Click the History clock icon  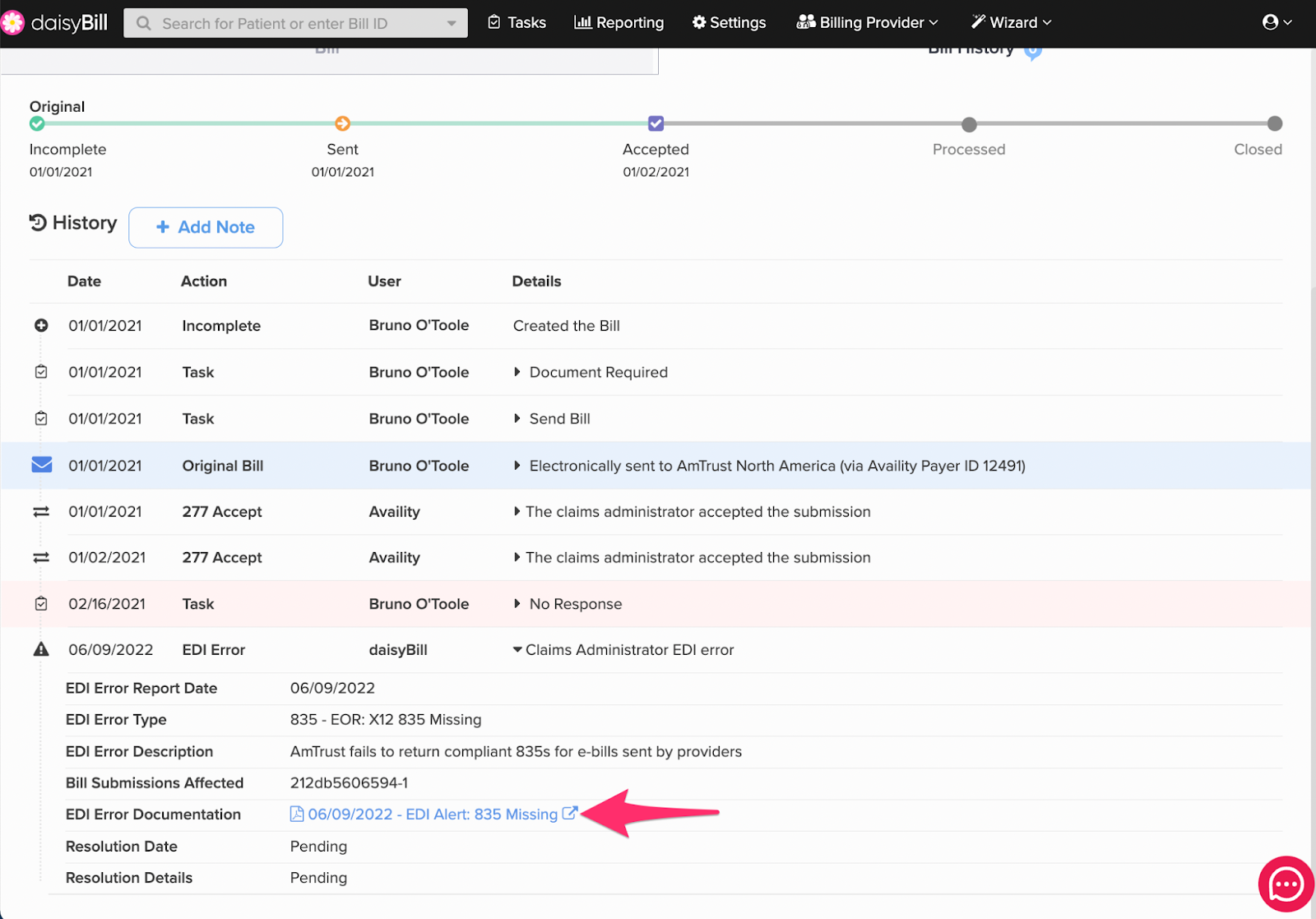[x=38, y=222]
